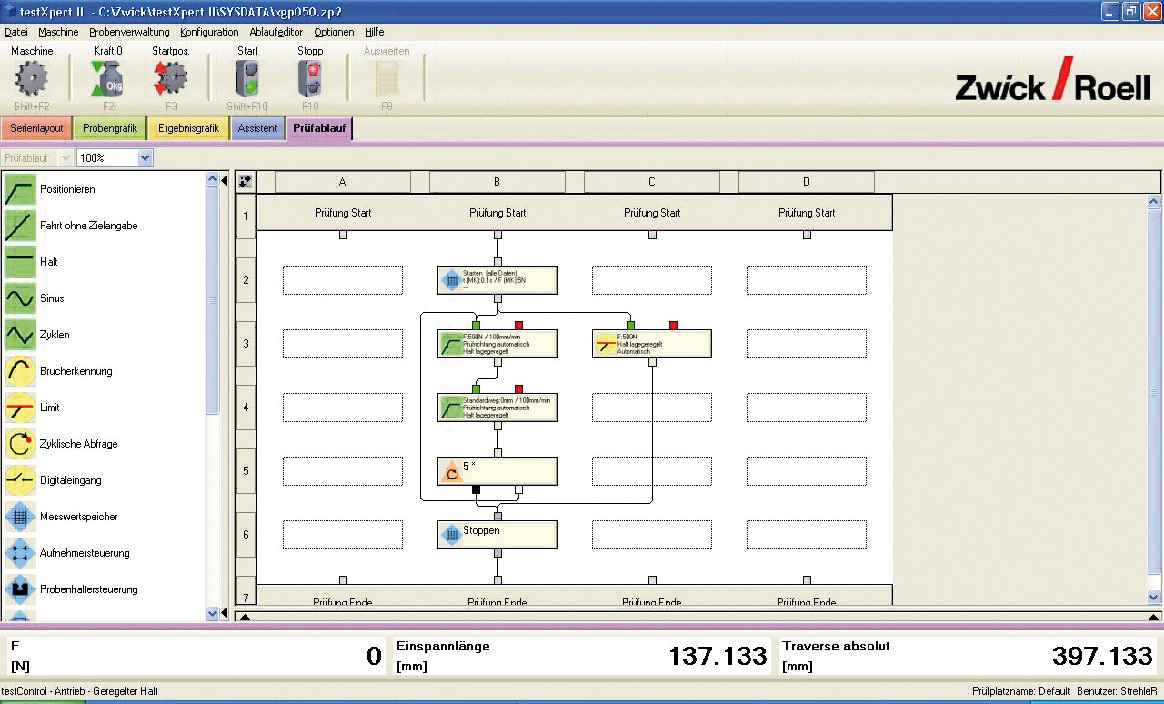Select the Positionieren icon in palette
The width and height of the screenshot is (1164, 704).
click(20, 189)
